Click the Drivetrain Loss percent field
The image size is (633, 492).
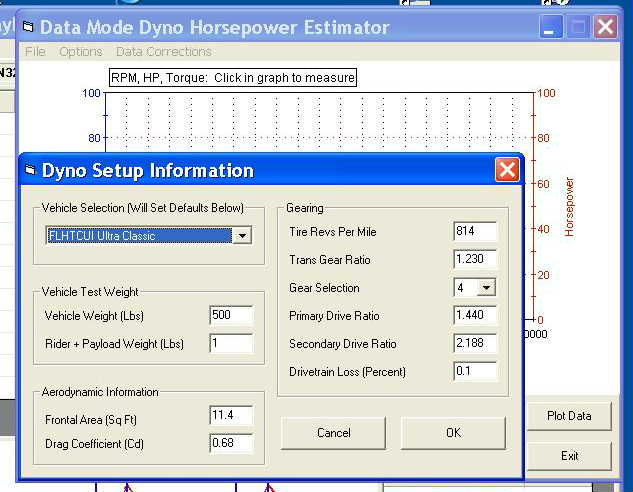tap(474, 372)
